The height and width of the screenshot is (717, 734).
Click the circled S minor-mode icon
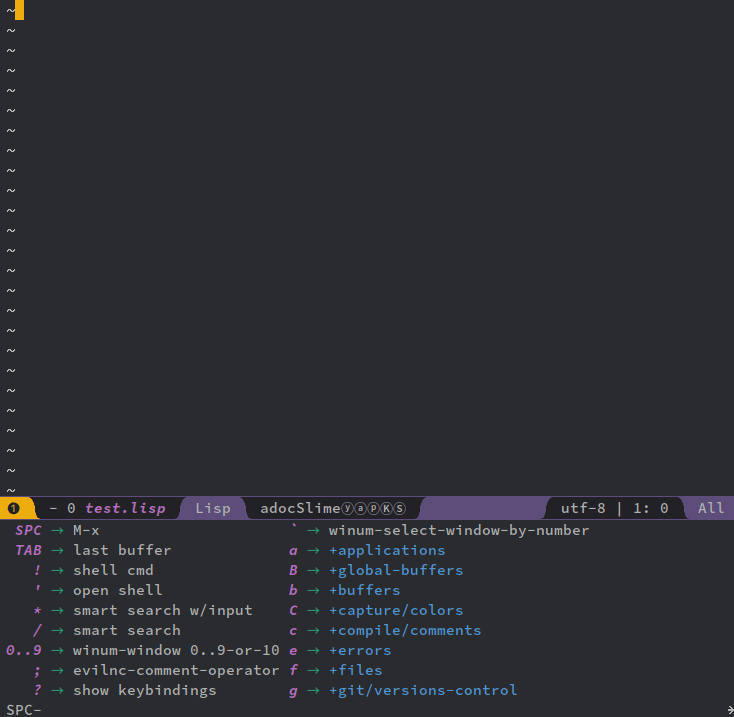pos(400,508)
